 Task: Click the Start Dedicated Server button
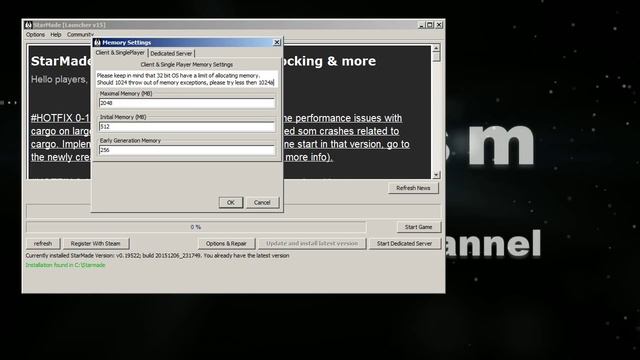coord(404,244)
